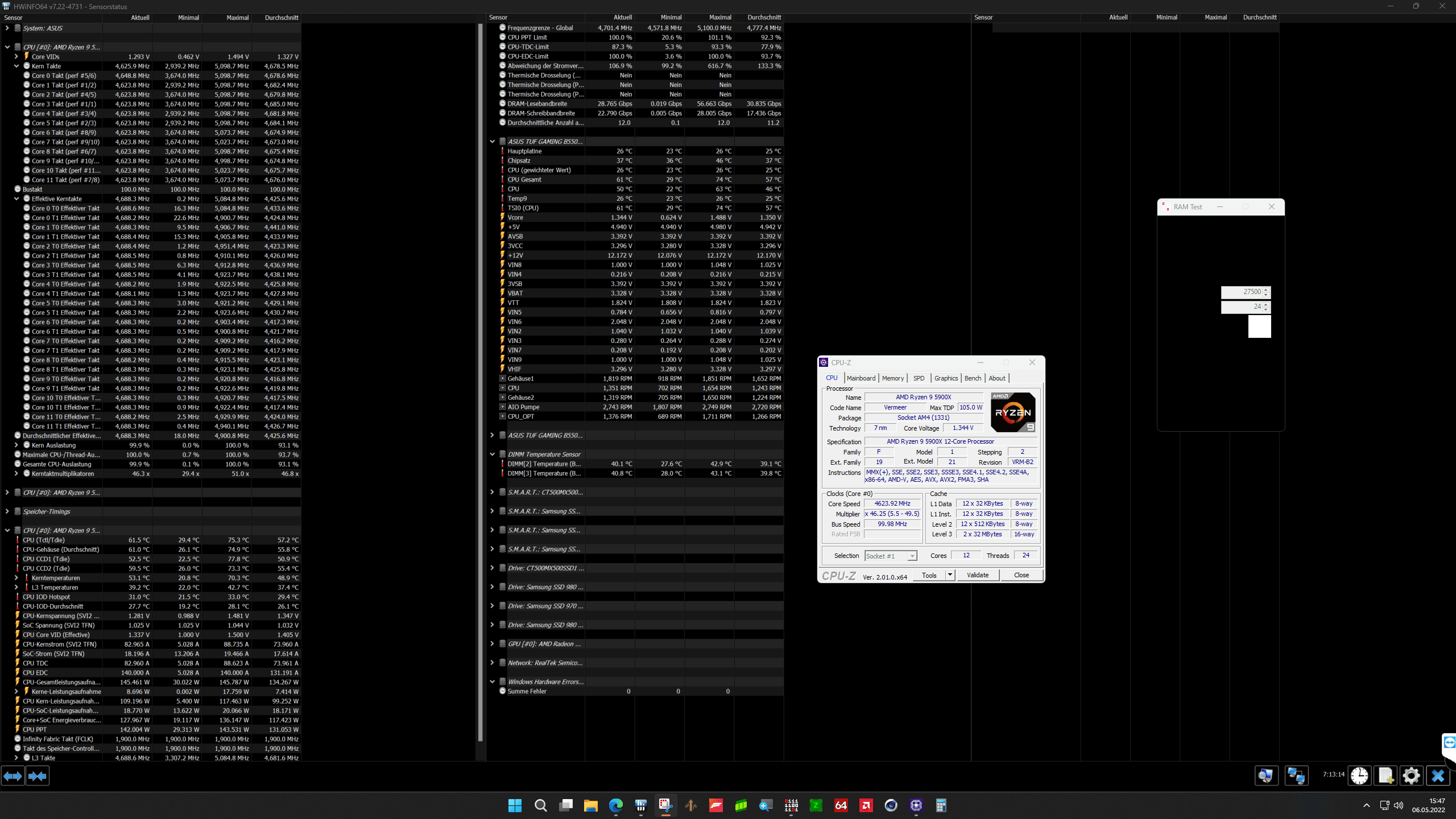The image size is (1456, 819).
Task: Open Magnifier taskbar icon
Action: pos(766,805)
